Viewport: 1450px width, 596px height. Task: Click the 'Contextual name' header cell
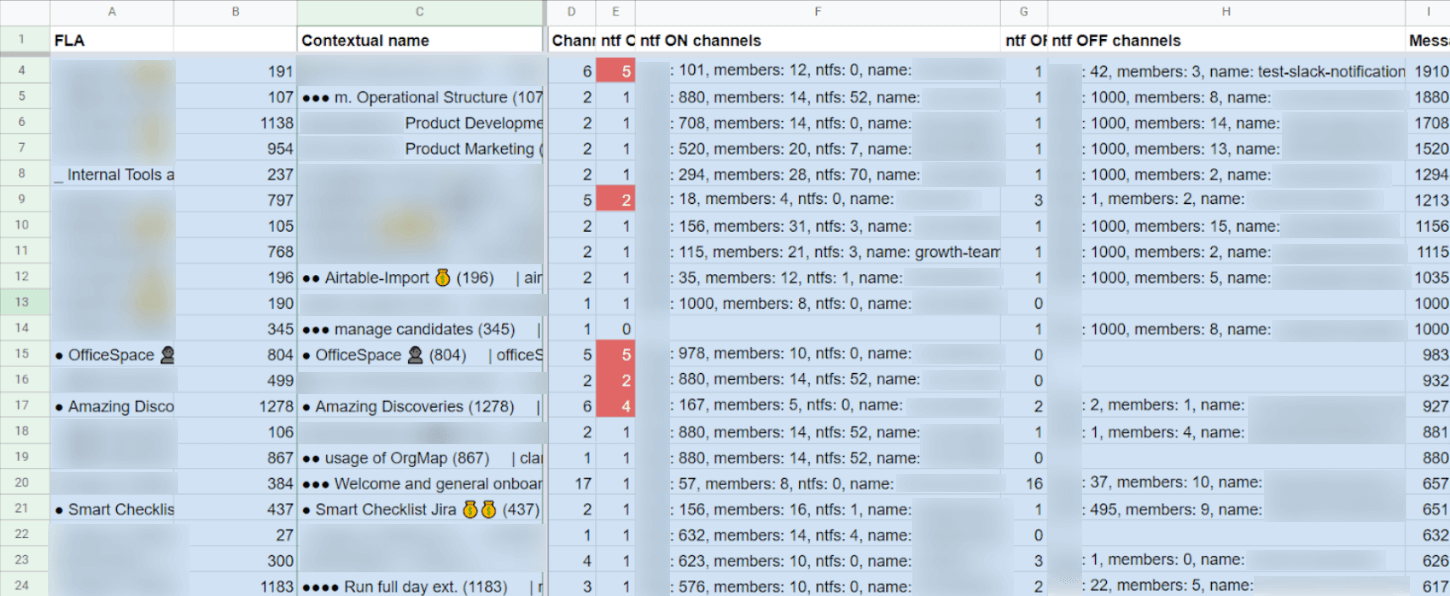(x=420, y=40)
